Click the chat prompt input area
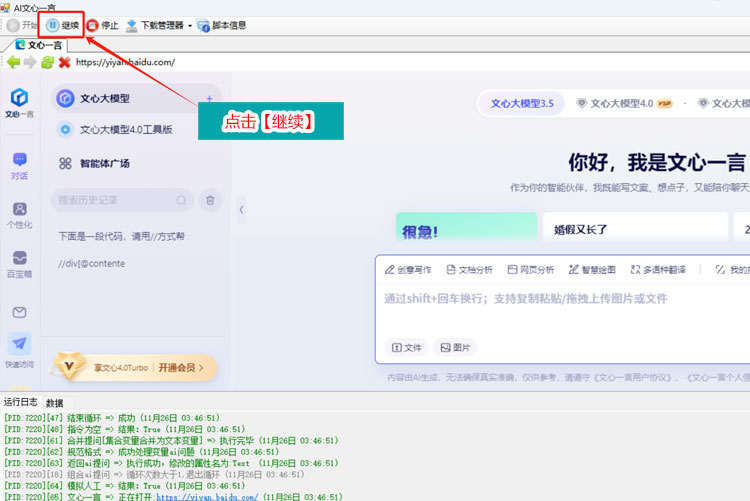750x501 pixels. (564, 309)
